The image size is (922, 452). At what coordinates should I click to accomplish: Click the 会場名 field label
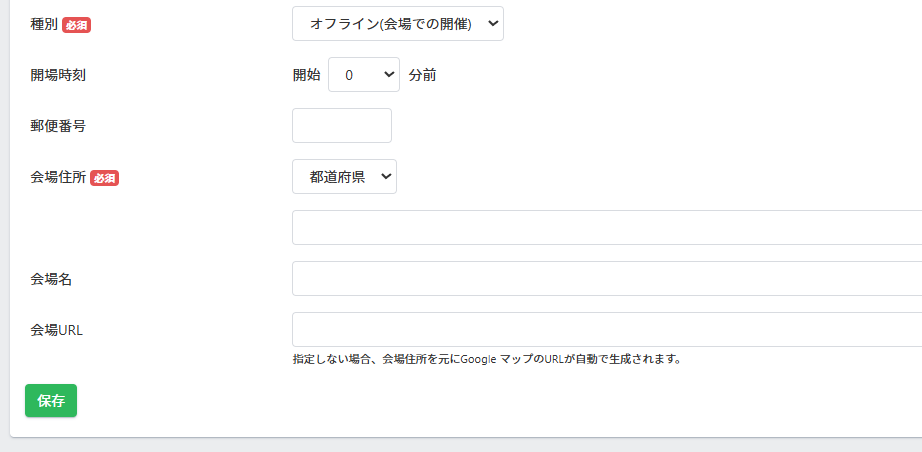coord(51,280)
